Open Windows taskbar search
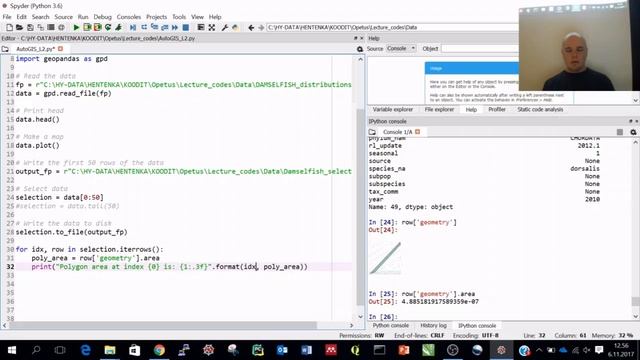Image resolution: width=640 pixels, height=360 pixels. (36, 350)
